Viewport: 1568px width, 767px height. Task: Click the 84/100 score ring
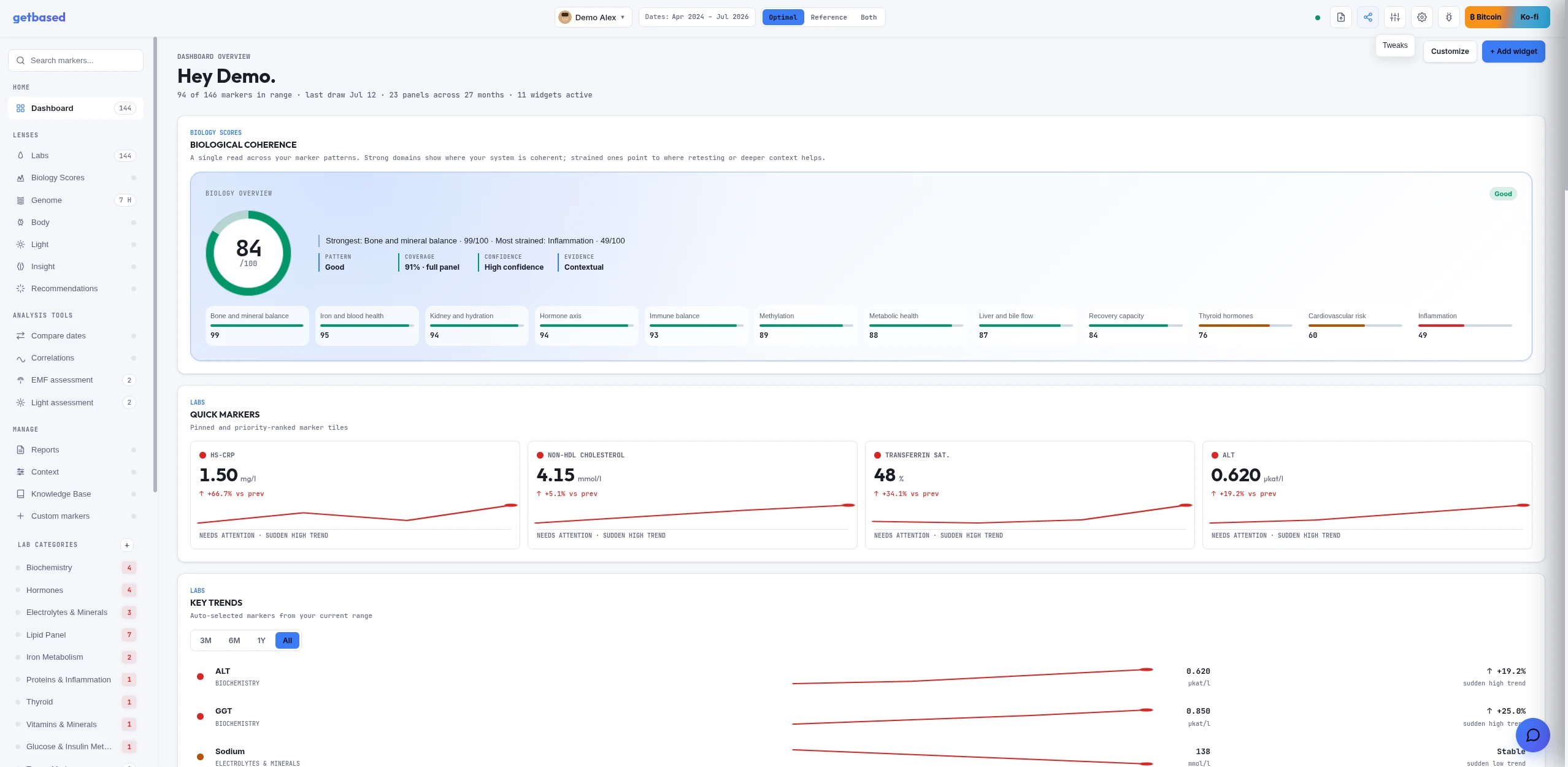[248, 253]
